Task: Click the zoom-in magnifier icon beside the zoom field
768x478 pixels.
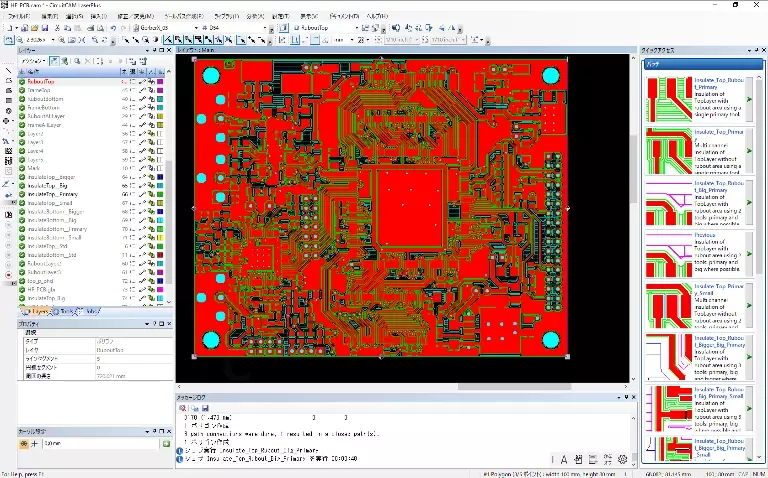Action: click(x=62, y=40)
